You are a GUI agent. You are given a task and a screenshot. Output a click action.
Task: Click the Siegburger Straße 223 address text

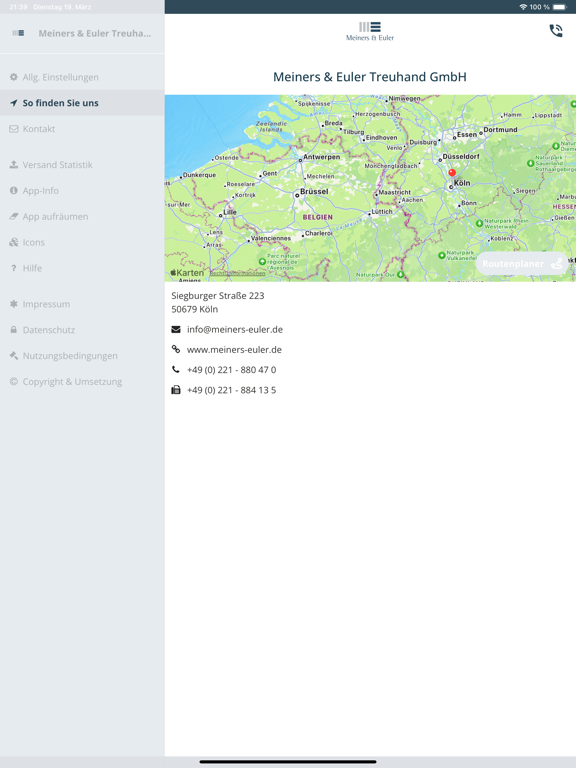pyautogui.click(x=218, y=295)
